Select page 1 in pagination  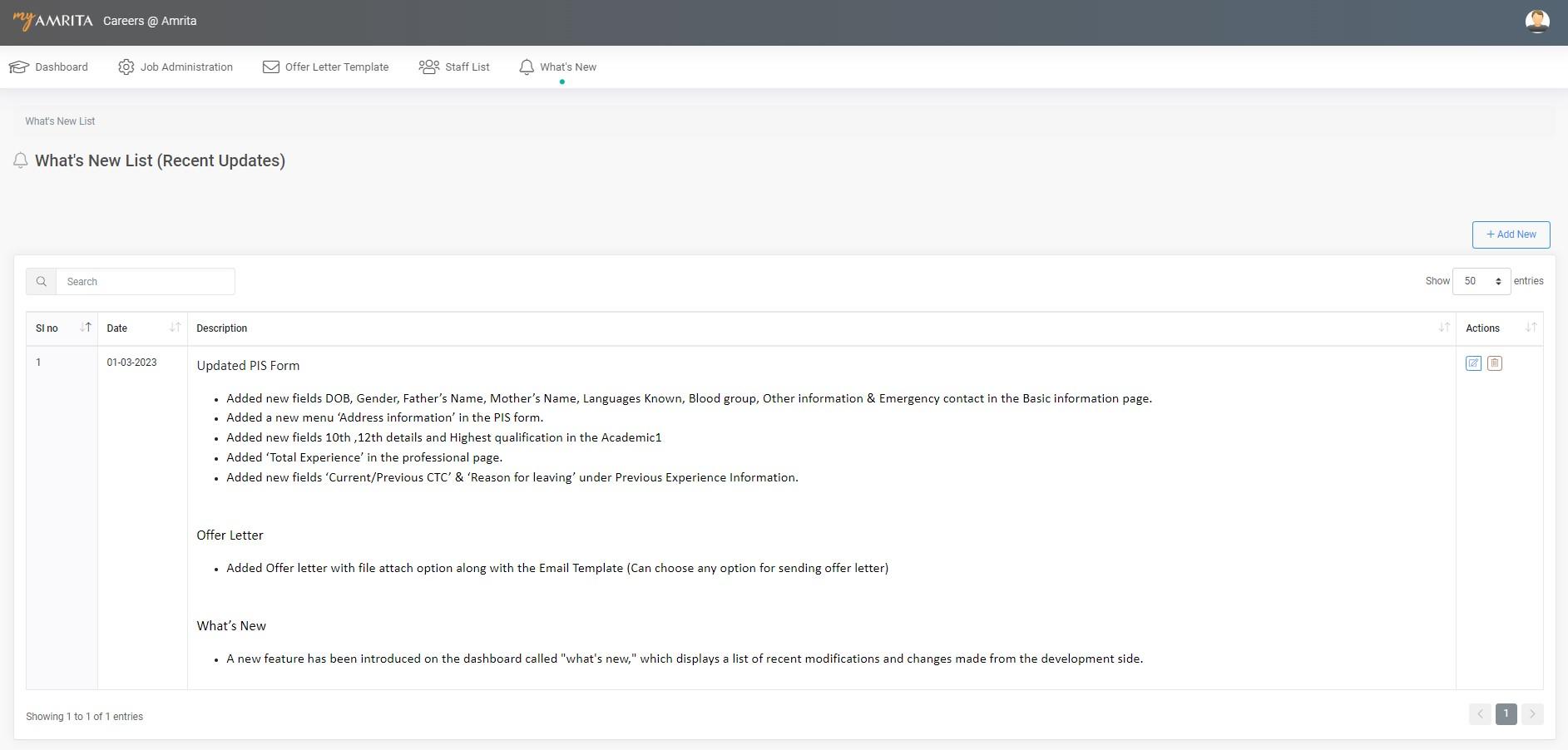click(x=1506, y=714)
